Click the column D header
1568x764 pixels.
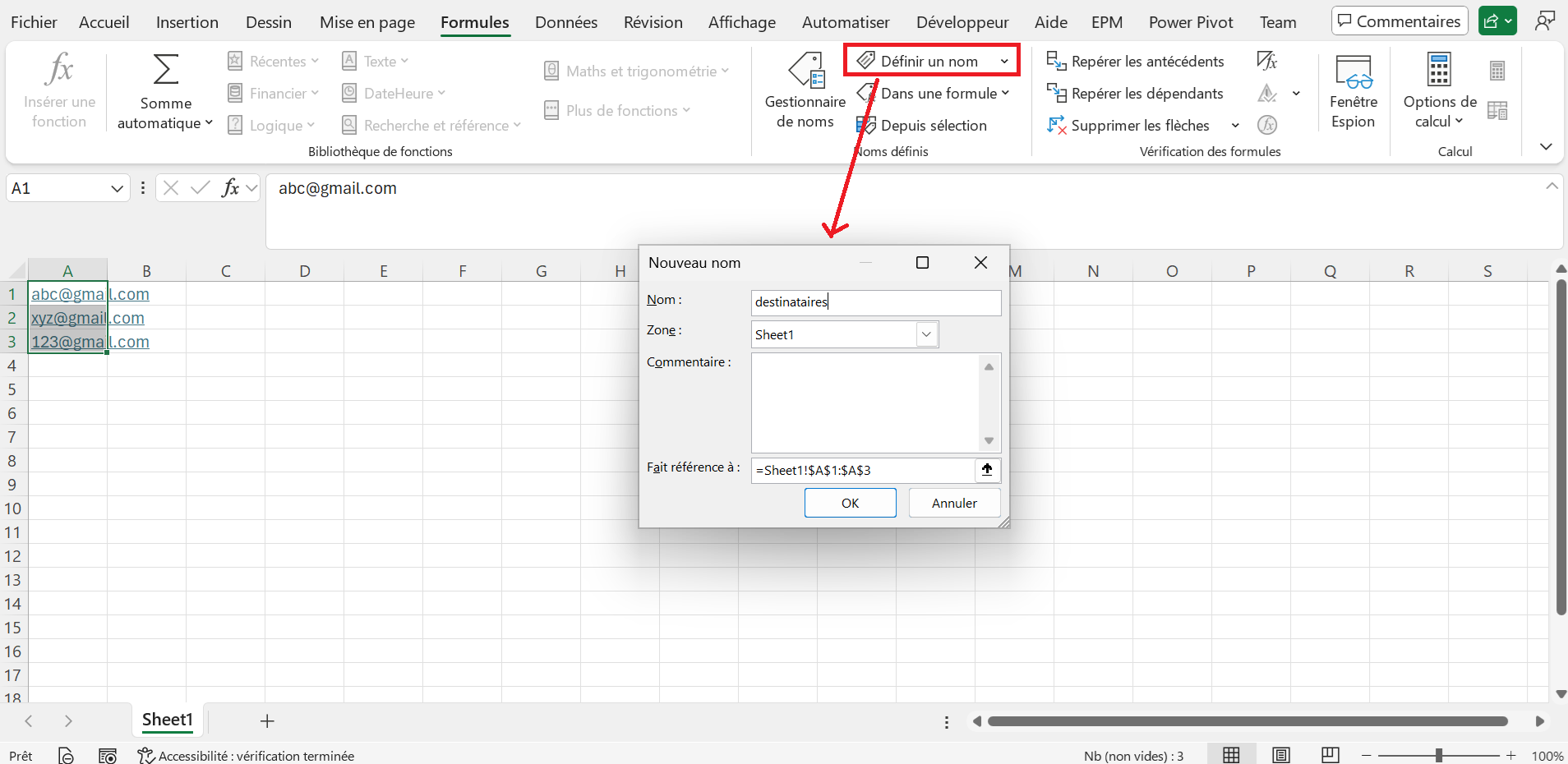(305, 271)
